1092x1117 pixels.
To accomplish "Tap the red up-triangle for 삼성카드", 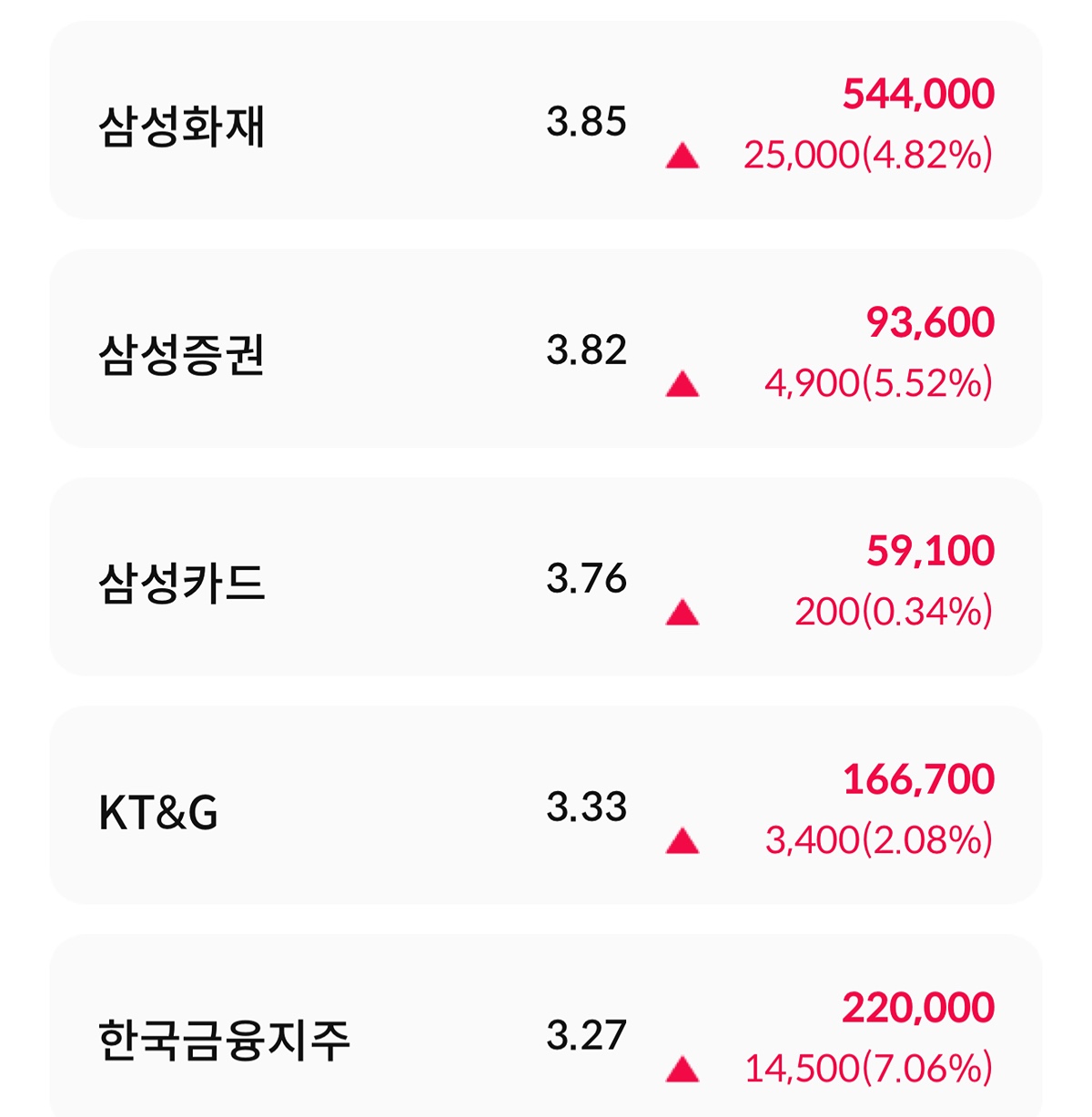I will (x=682, y=614).
